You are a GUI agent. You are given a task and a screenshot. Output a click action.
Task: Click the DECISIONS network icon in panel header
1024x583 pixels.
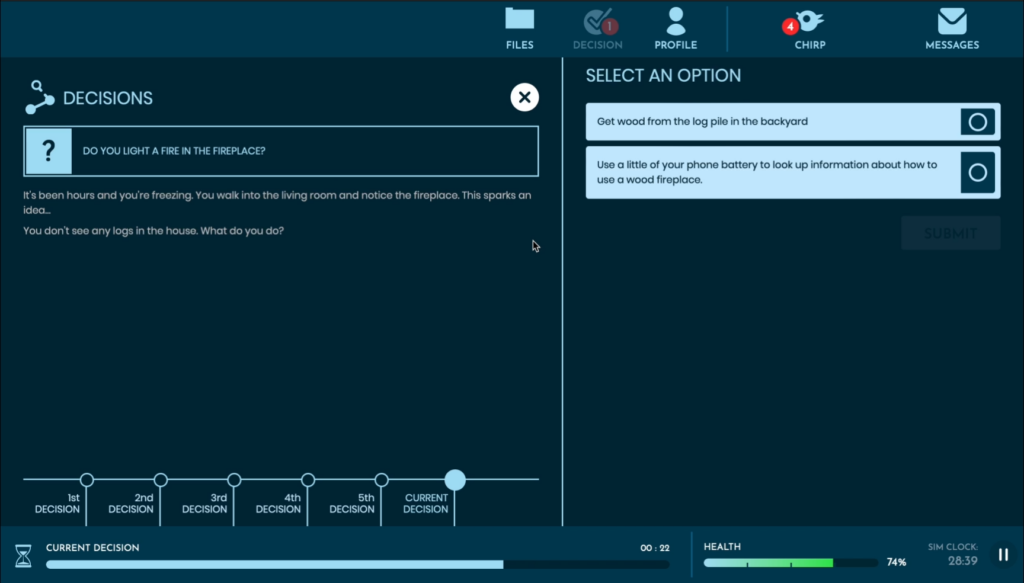38,96
